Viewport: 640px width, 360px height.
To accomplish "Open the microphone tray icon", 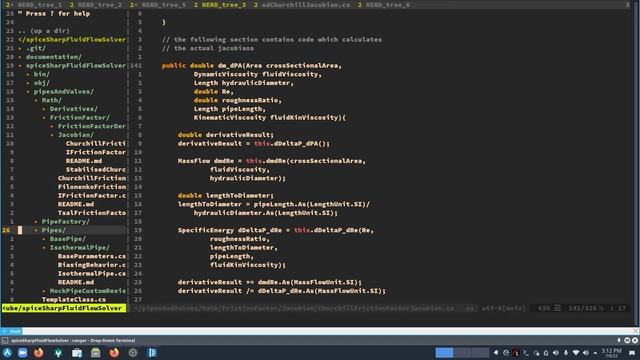I will point(566,353).
